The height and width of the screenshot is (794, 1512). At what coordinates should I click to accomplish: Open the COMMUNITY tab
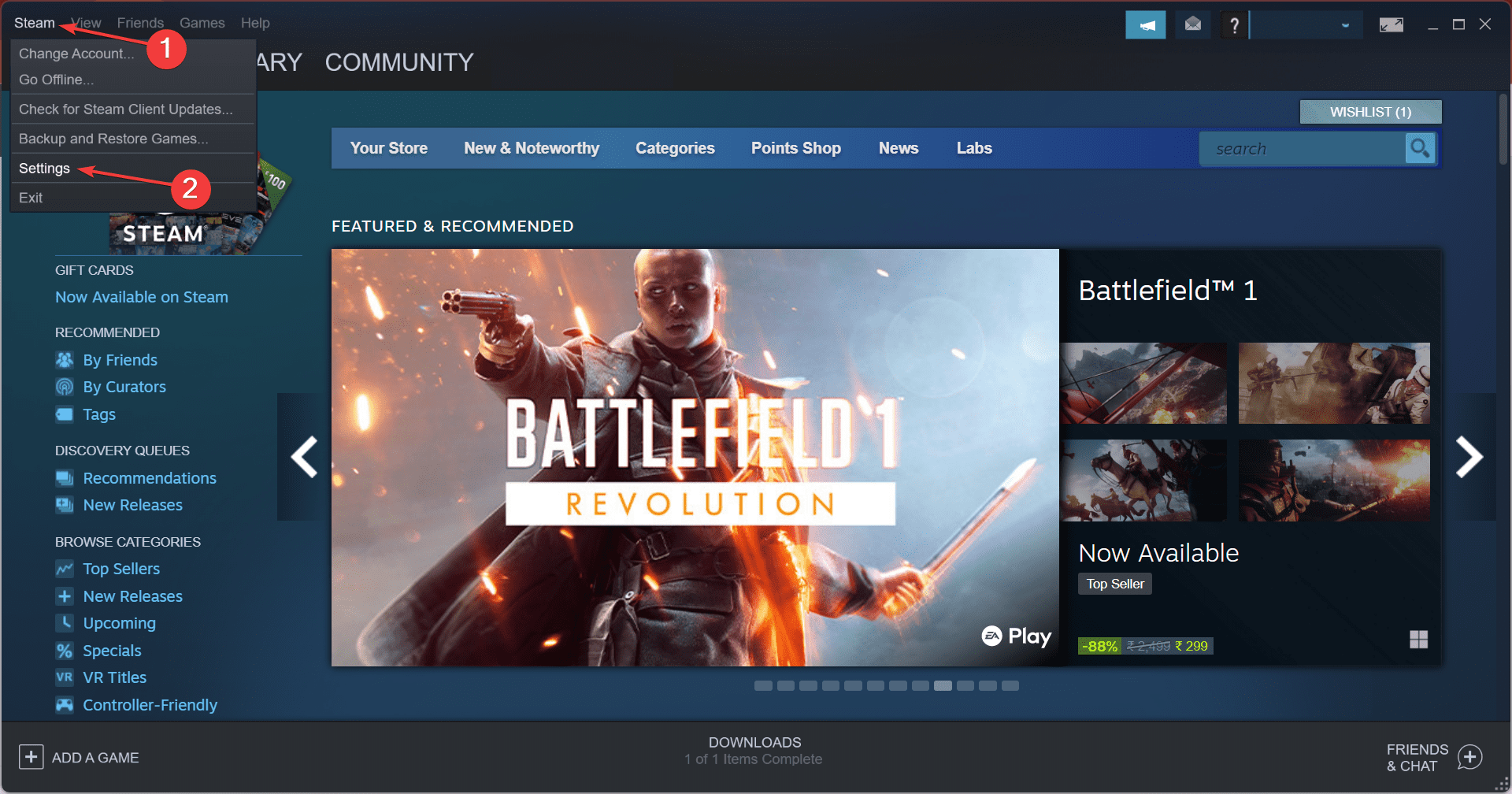click(x=399, y=62)
